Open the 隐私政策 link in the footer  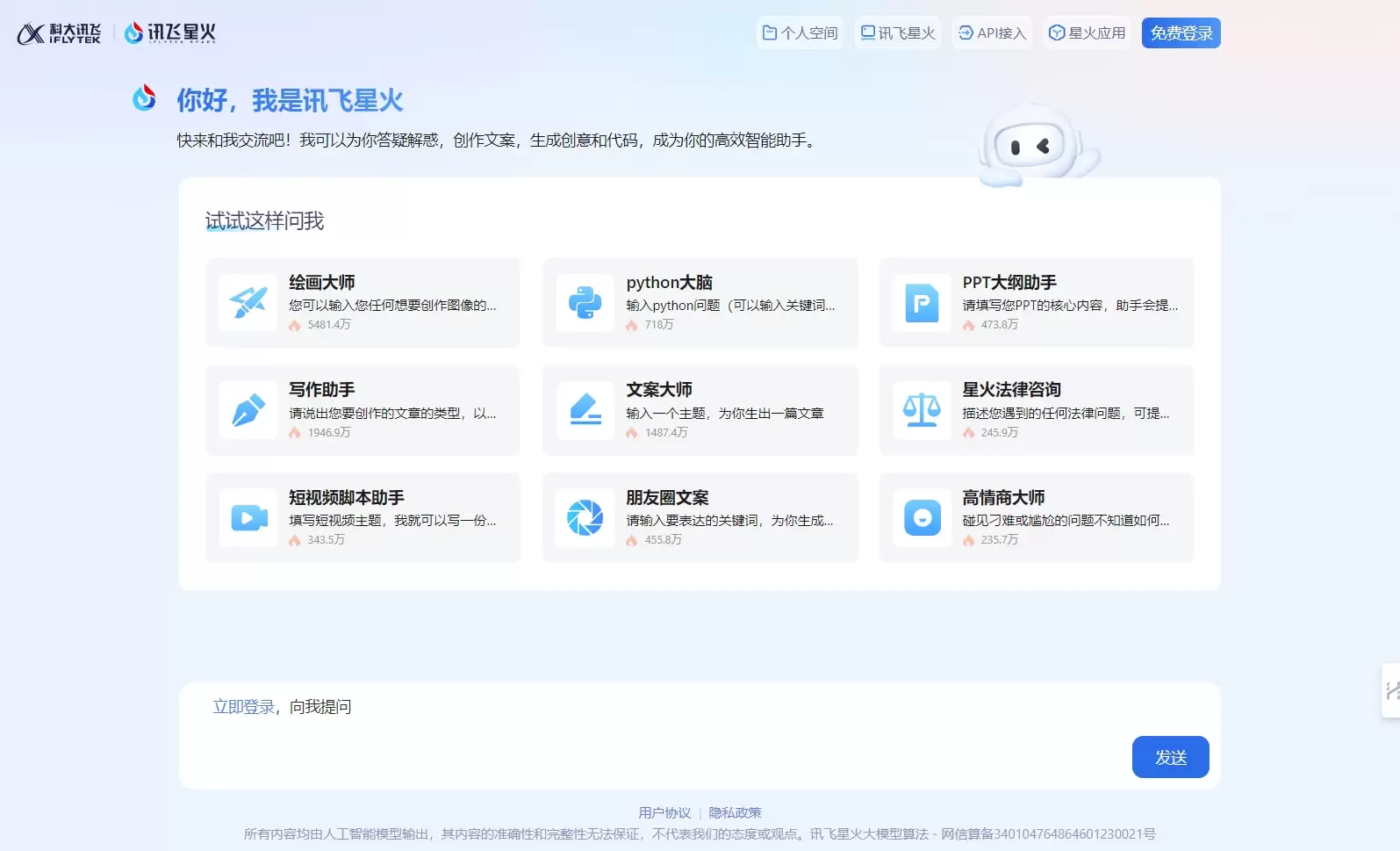(x=735, y=813)
